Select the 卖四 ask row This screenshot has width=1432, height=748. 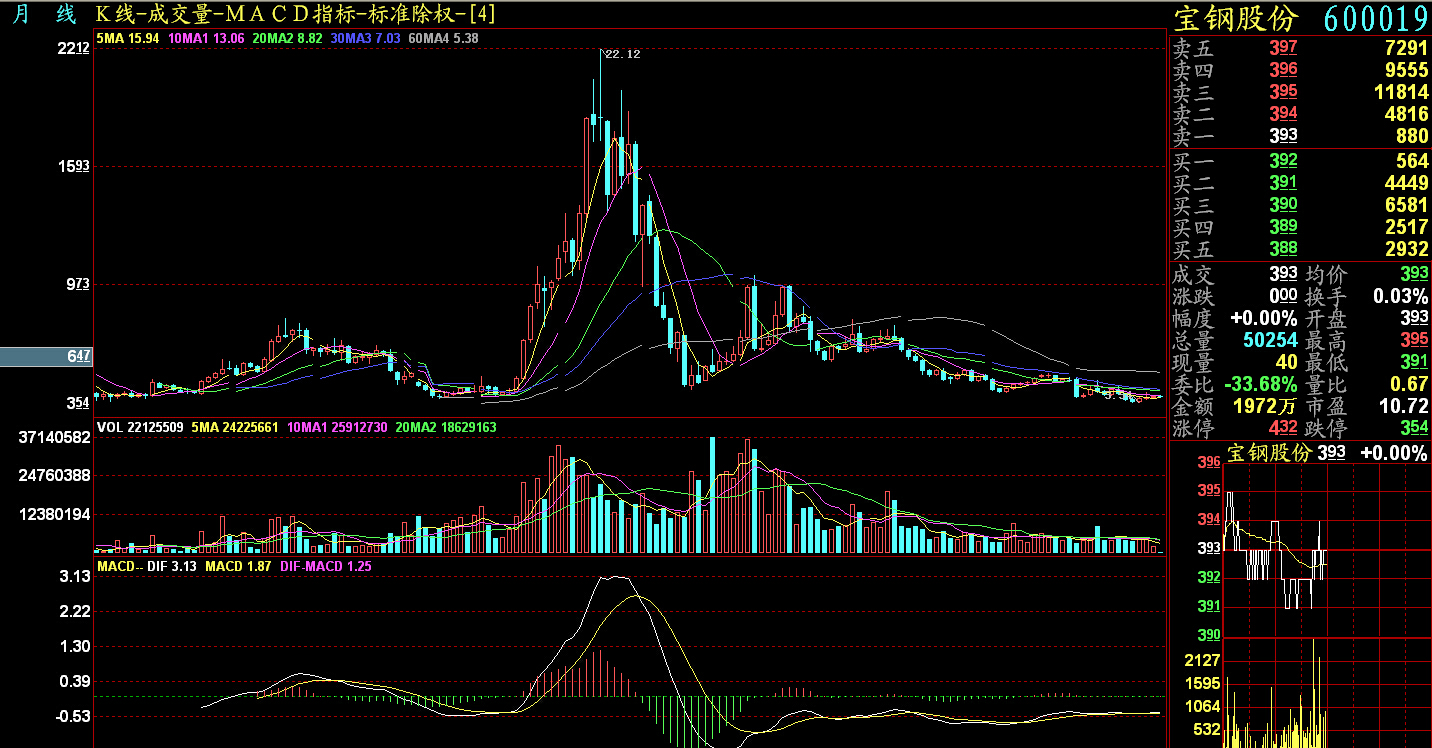pos(1300,70)
